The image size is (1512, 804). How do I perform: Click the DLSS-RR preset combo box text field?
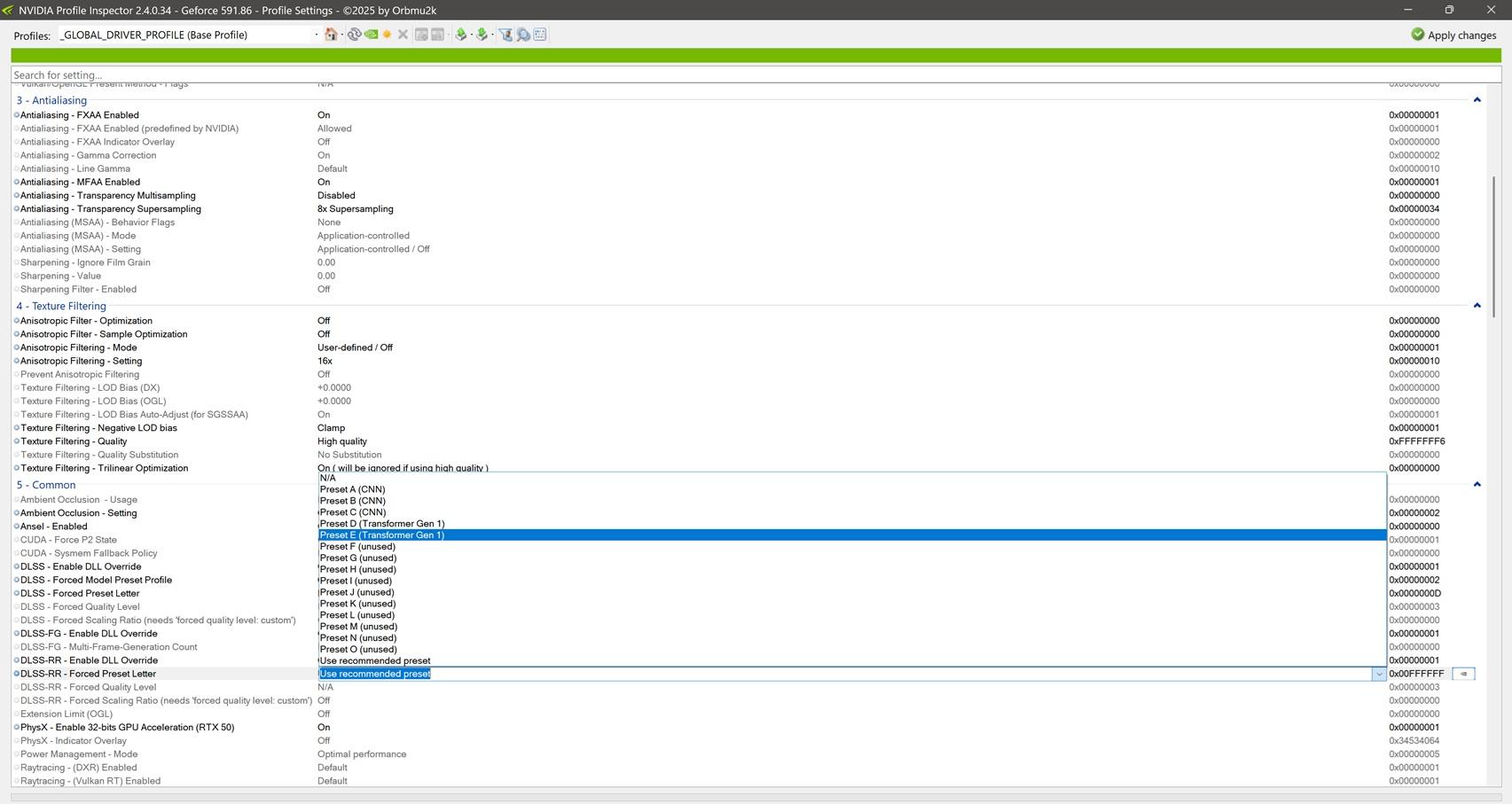pos(844,674)
